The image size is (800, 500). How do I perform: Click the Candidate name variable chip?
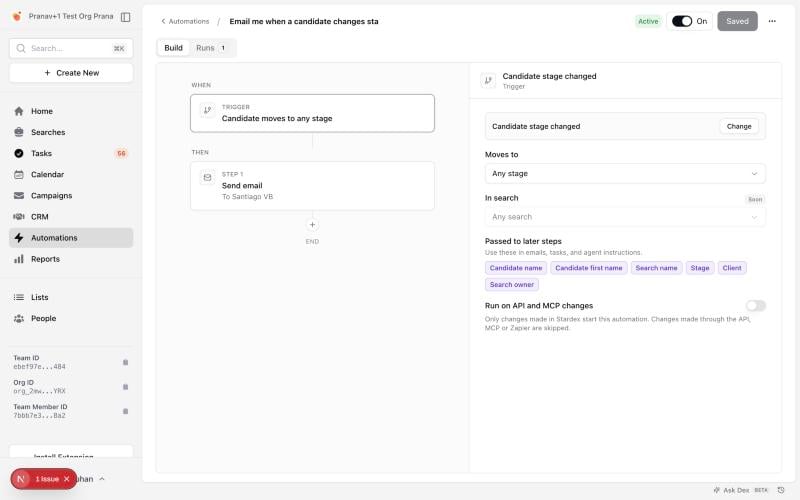point(516,268)
